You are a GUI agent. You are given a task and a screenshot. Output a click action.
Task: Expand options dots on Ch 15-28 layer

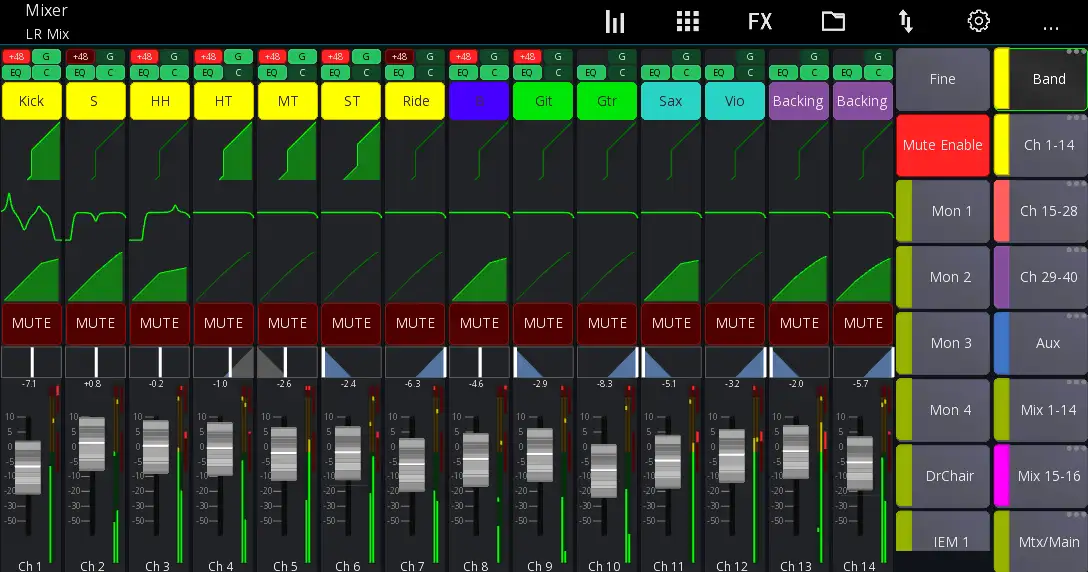[1076, 184]
